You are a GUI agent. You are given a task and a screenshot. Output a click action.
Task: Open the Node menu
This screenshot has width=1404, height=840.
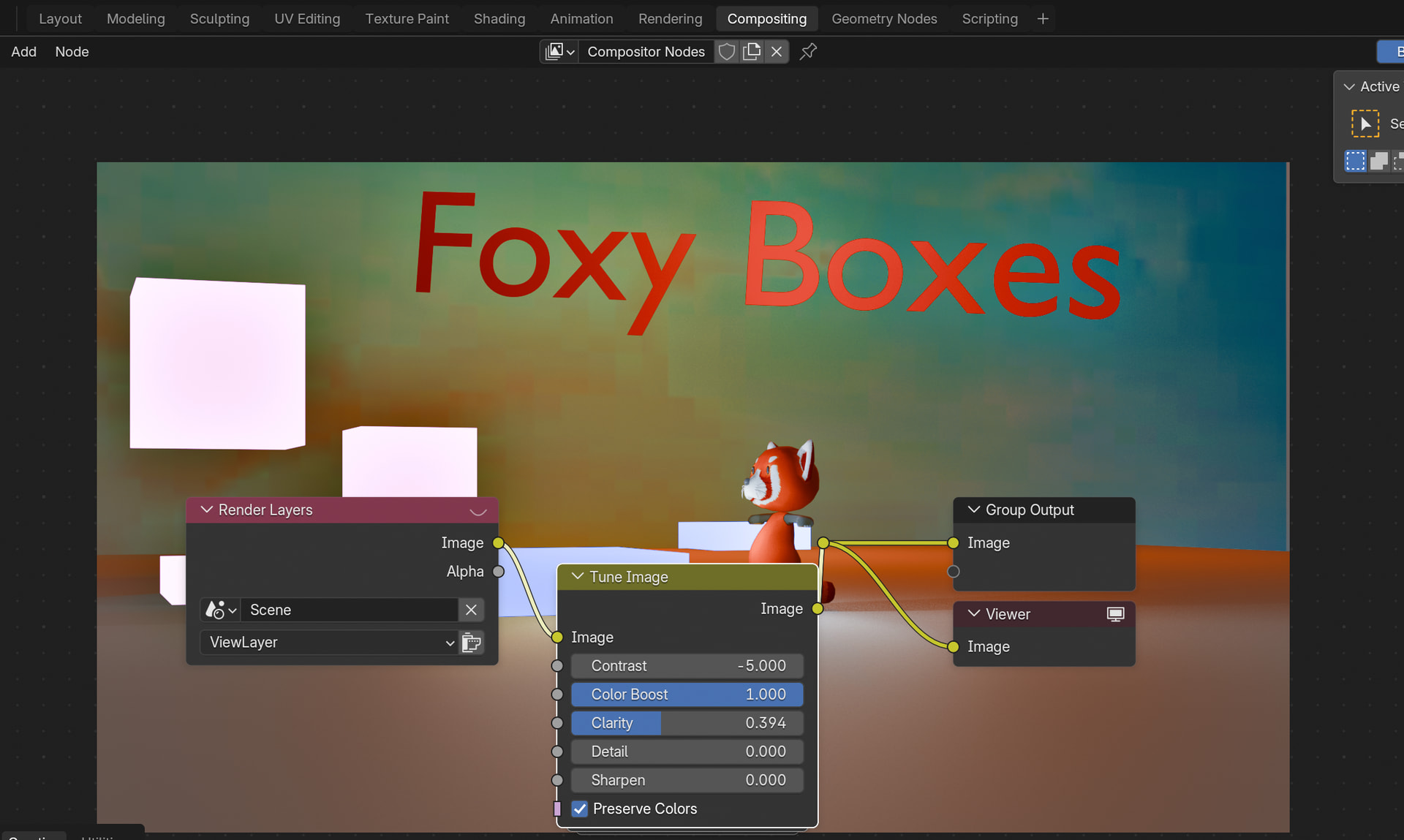click(x=72, y=52)
